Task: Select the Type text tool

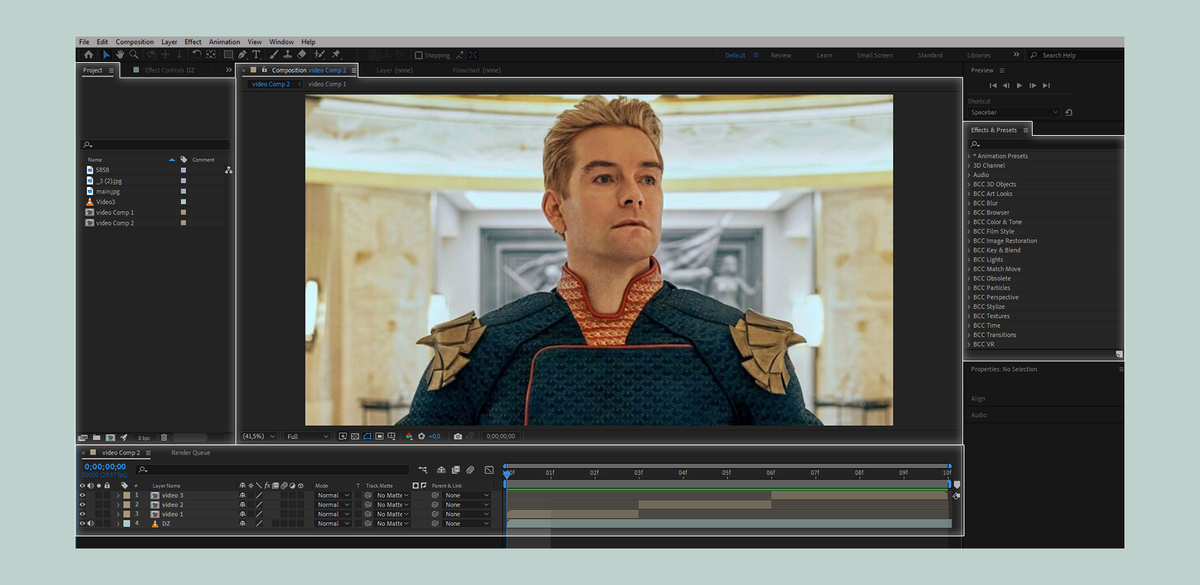Action: click(x=256, y=54)
